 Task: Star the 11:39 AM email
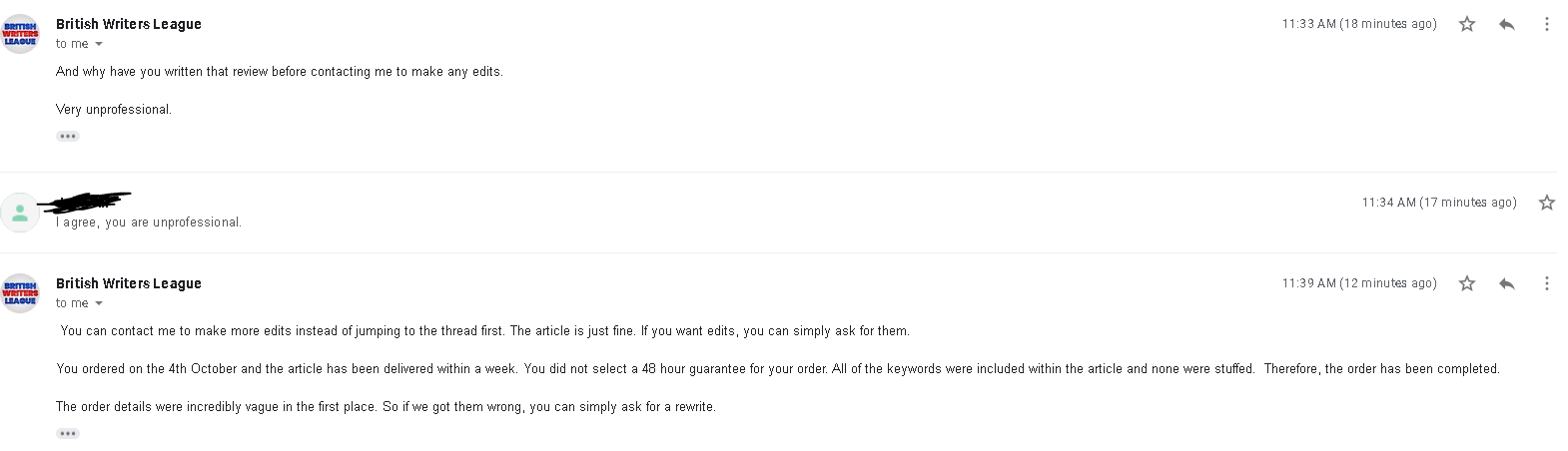click(1466, 283)
